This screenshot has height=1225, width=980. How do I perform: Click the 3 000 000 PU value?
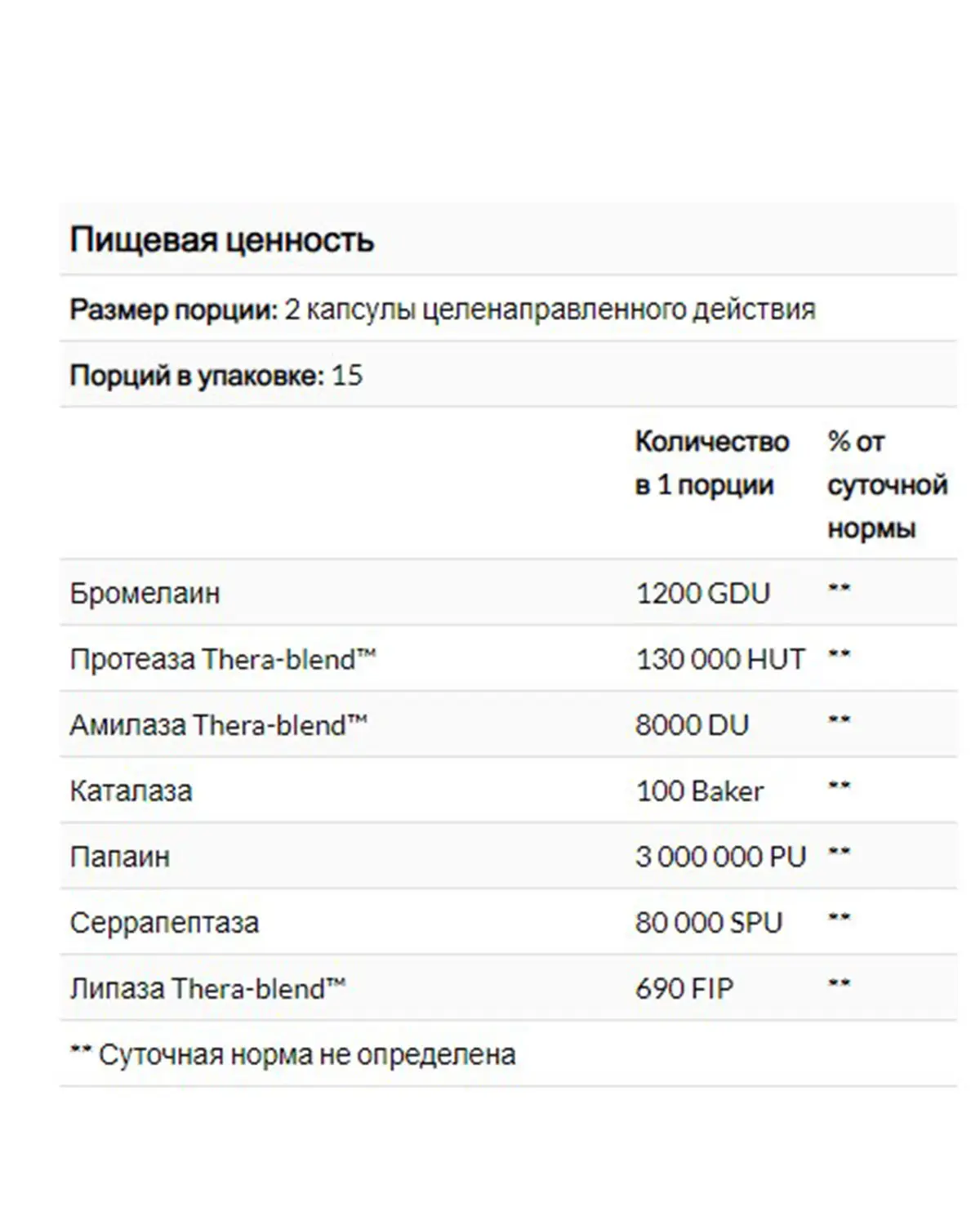[x=720, y=857]
